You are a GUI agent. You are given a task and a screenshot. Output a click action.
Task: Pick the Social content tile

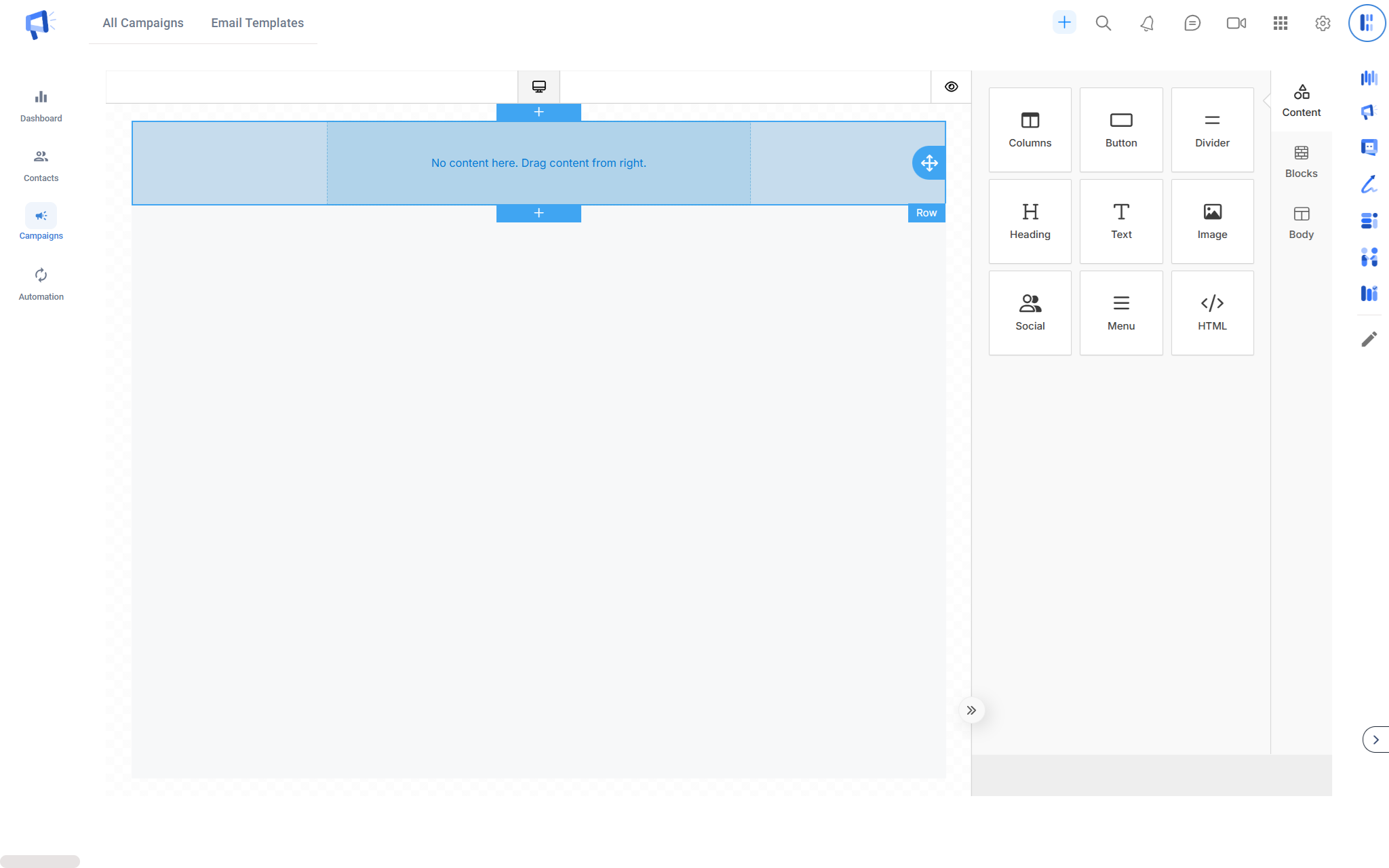(x=1030, y=313)
